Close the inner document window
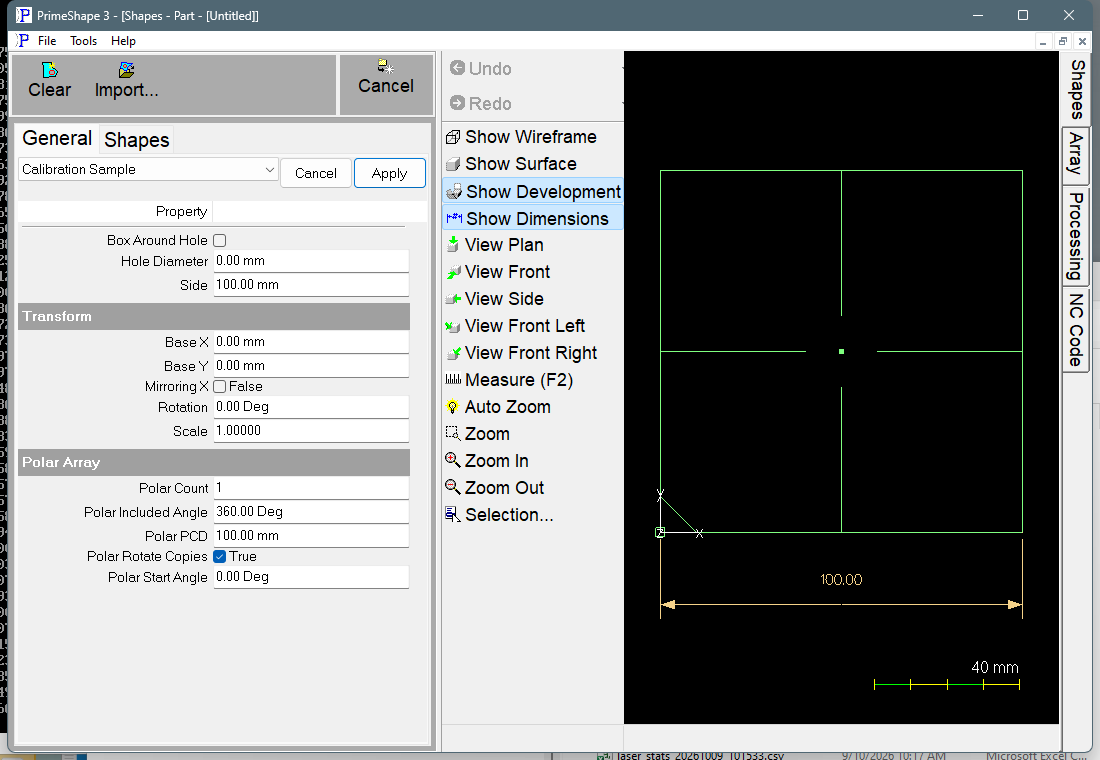This screenshot has width=1100, height=760. (x=1082, y=41)
